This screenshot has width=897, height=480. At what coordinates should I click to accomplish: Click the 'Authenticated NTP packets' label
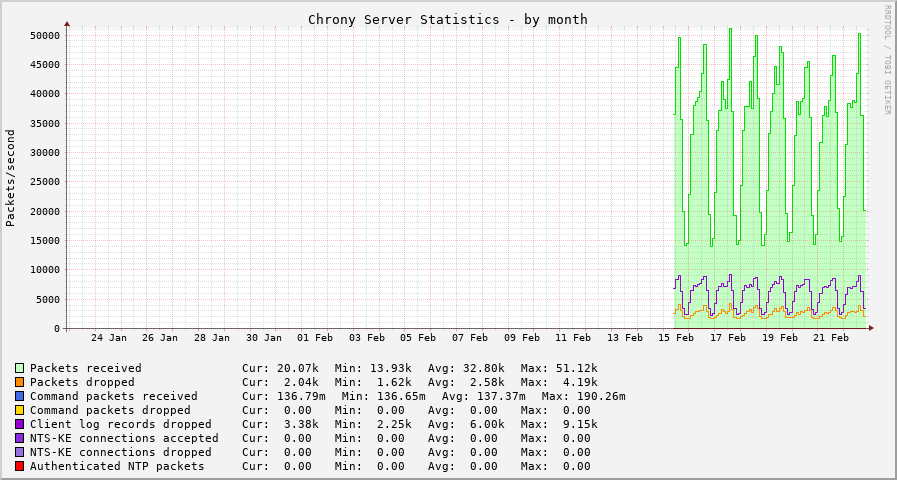117,466
